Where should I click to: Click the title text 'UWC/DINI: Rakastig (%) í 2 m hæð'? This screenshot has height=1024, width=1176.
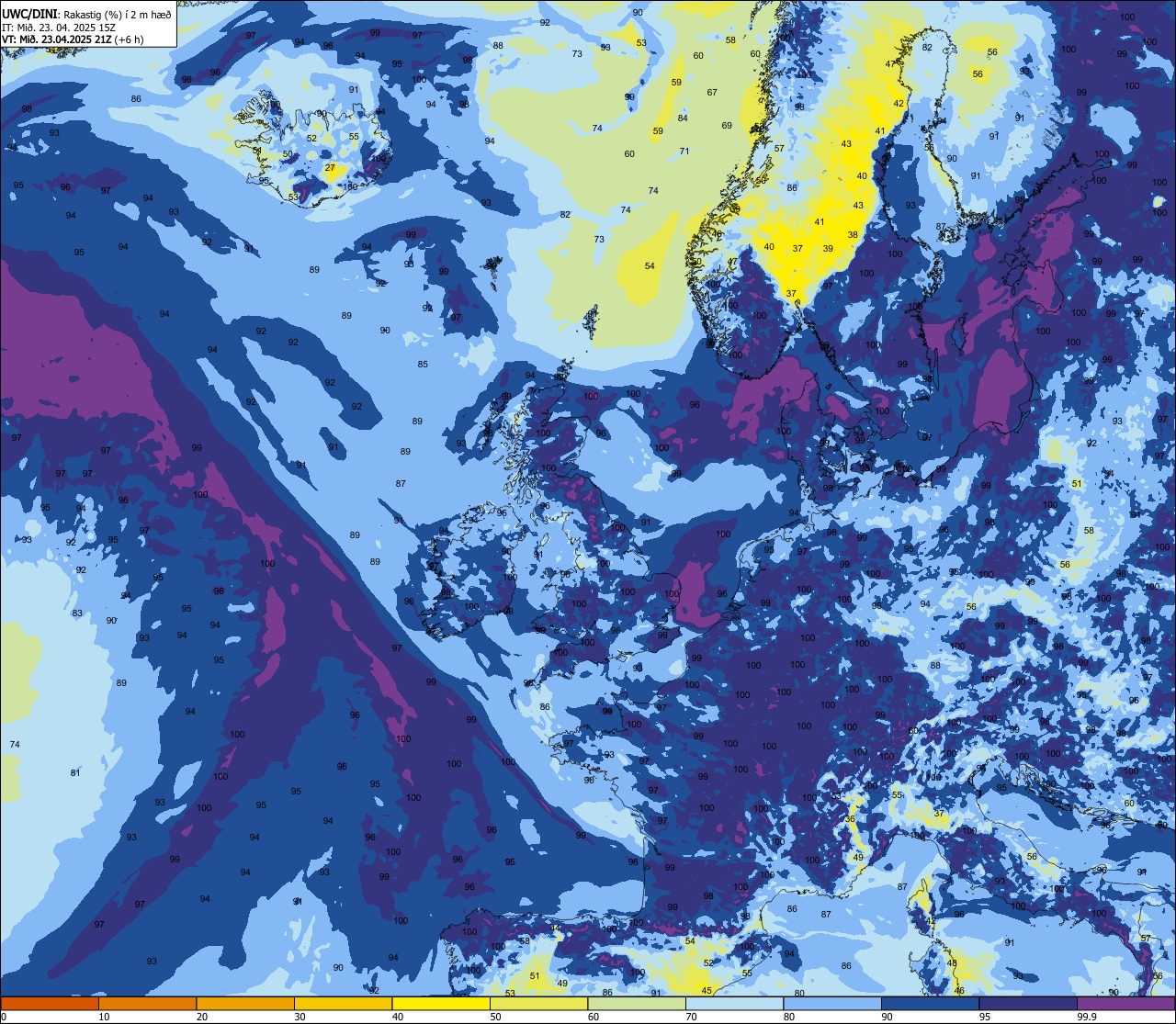[86, 15]
